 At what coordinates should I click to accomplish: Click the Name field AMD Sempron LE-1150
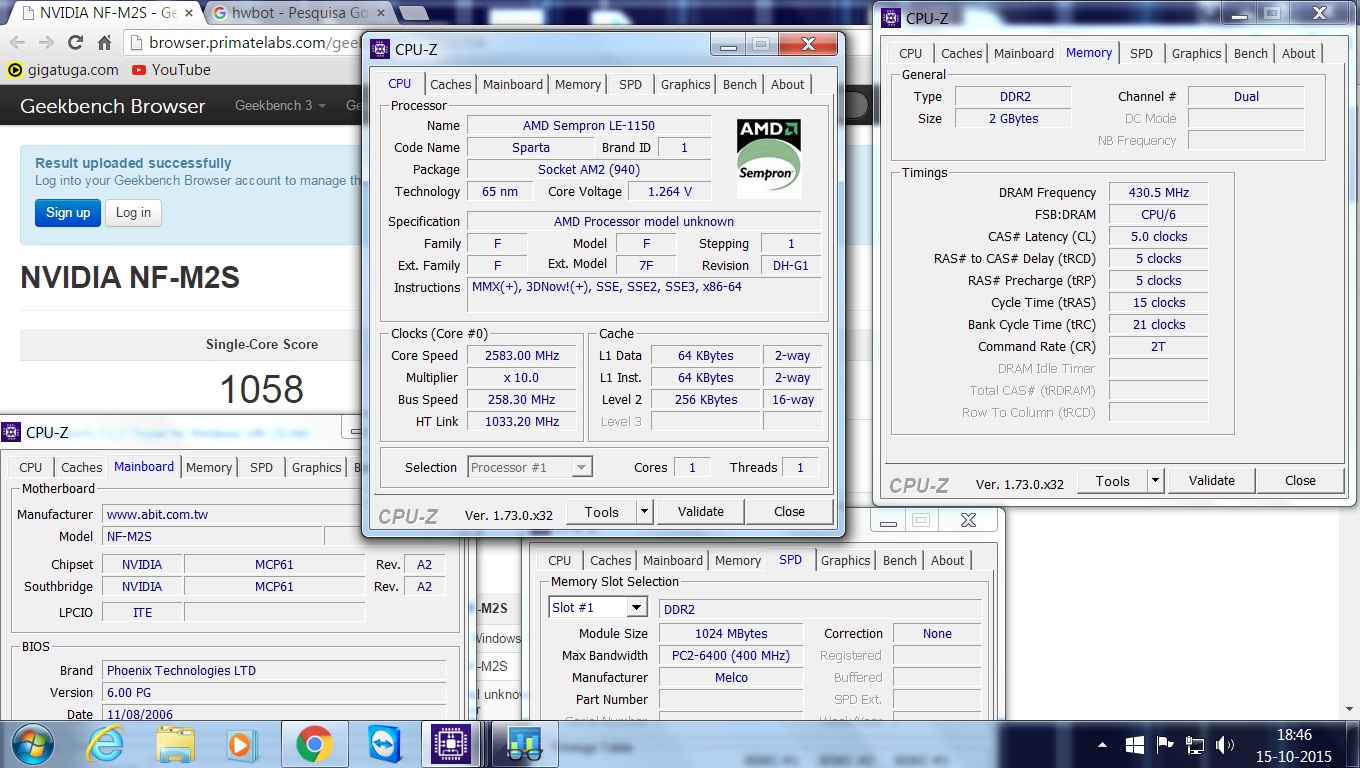click(x=588, y=126)
